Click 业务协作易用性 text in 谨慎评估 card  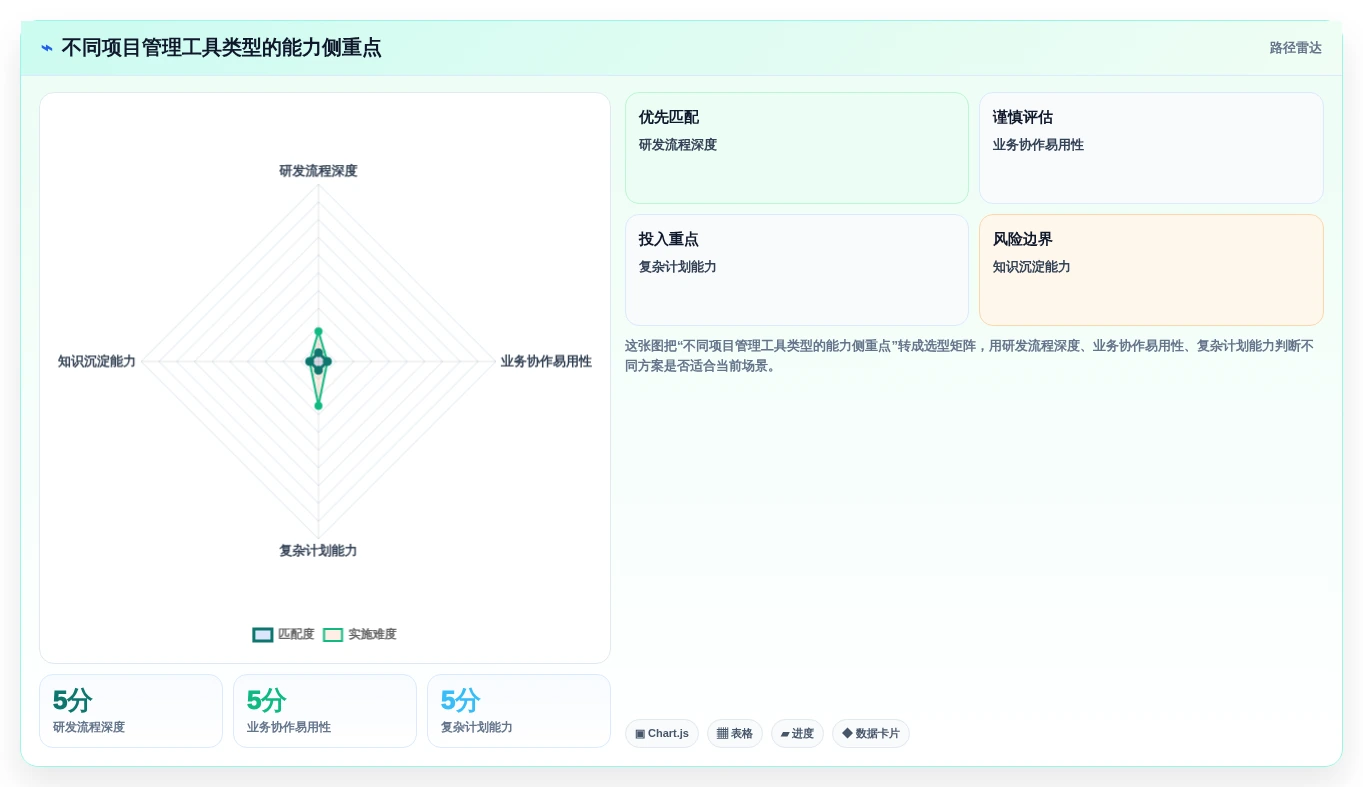click(1038, 145)
